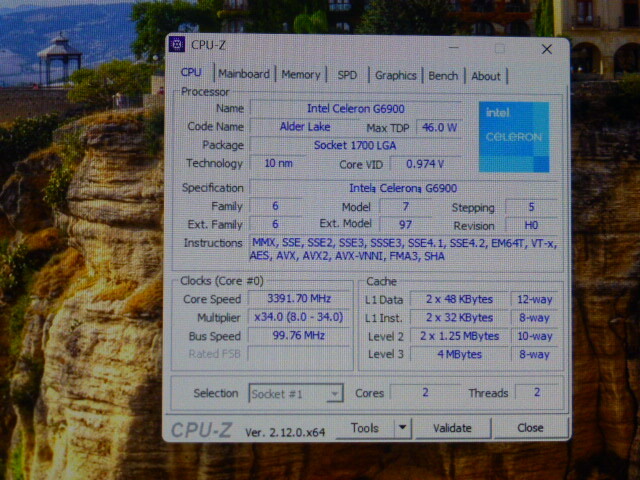Click the Stepping value 5
Image resolution: width=640 pixels, height=480 pixels.
click(531, 207)
